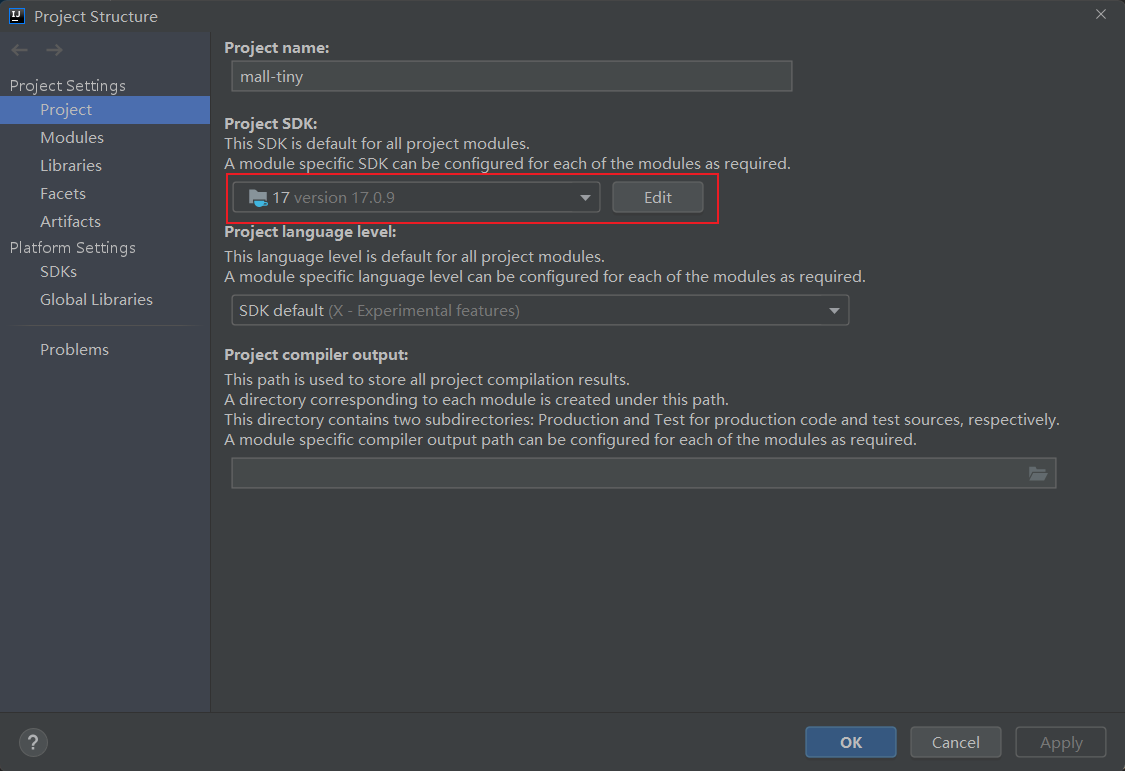Click the back navigation arrow
This screenshot has width=1125, height=771.
tap(19, 50)
